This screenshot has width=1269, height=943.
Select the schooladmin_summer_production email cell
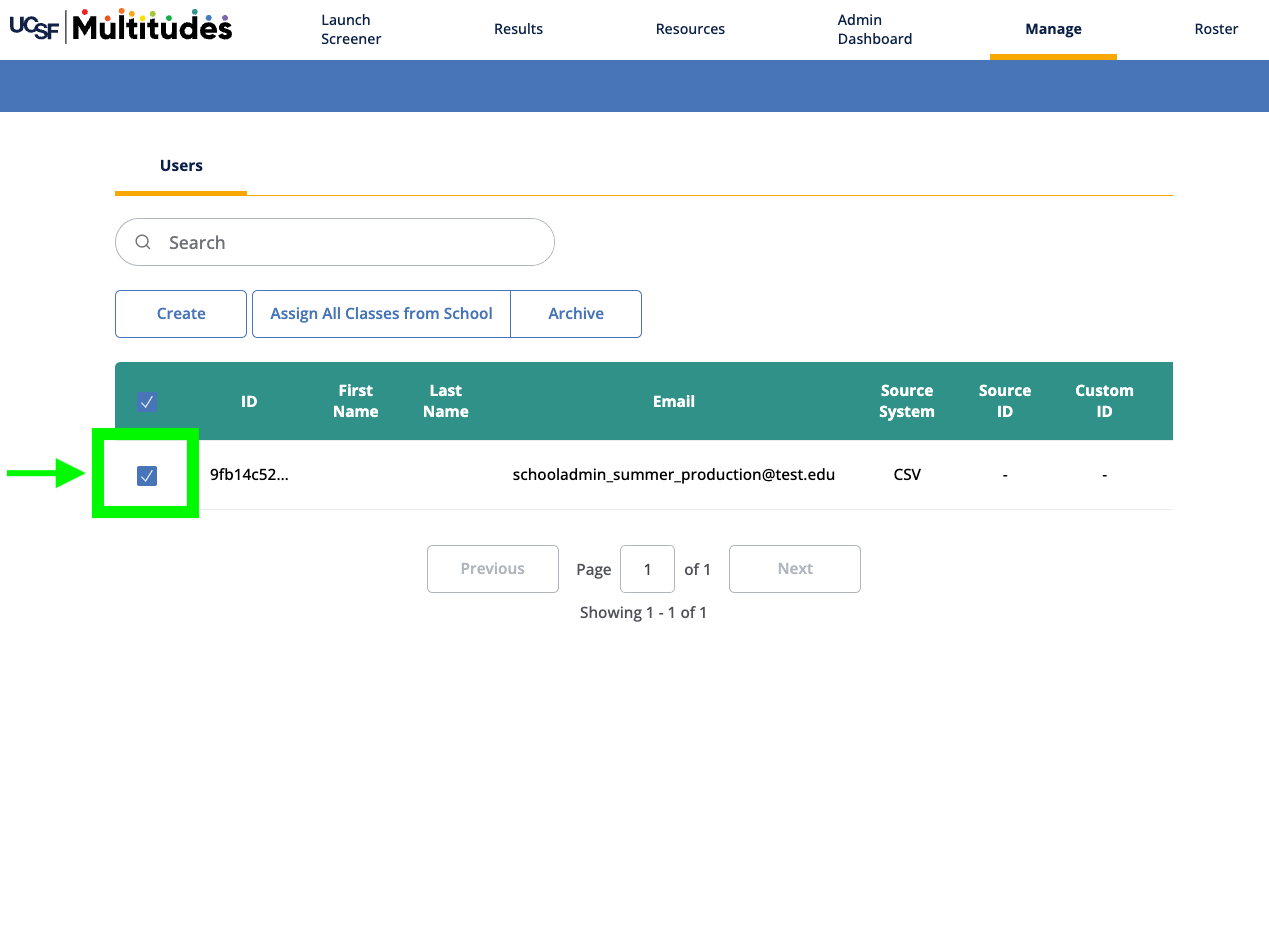(674, 475)
